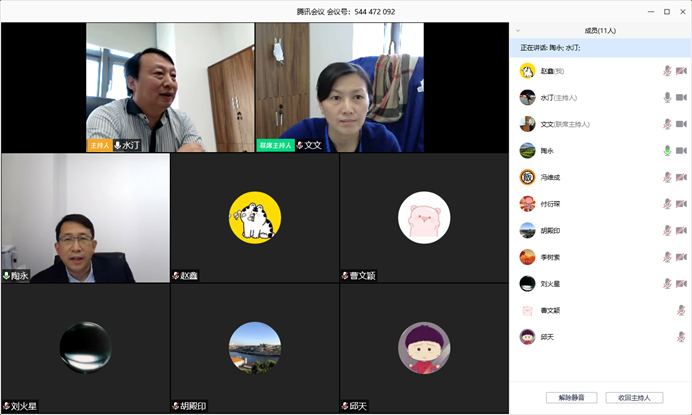692x415 pixels.
Task: Click 刘火星's disabled camera icon in list
Action: coord(680,284)
